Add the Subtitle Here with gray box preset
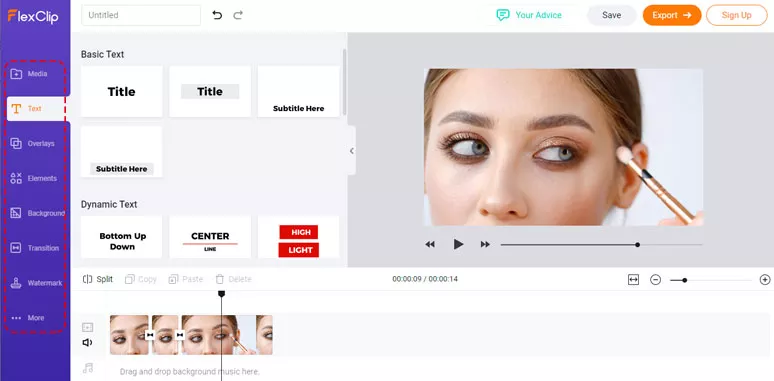Image resolution: width=774 pixels, height=381 pixels. click(x=121, y=152)
